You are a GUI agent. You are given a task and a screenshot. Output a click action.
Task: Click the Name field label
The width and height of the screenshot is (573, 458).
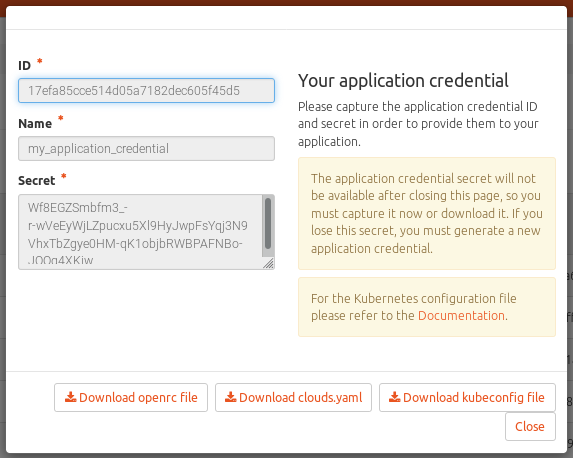click(x=35, y=124)
